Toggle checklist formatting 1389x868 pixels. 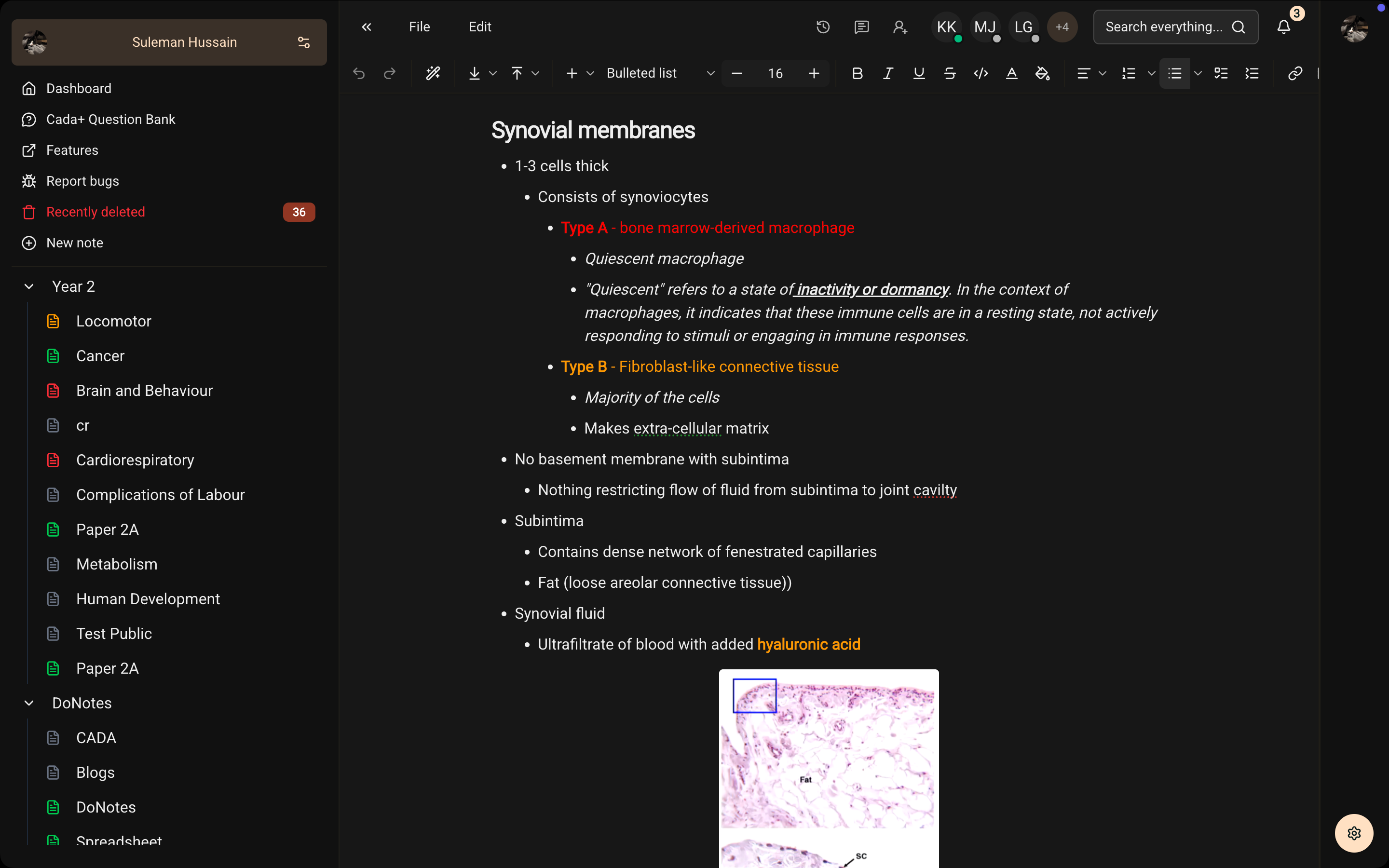(1221, 73)
